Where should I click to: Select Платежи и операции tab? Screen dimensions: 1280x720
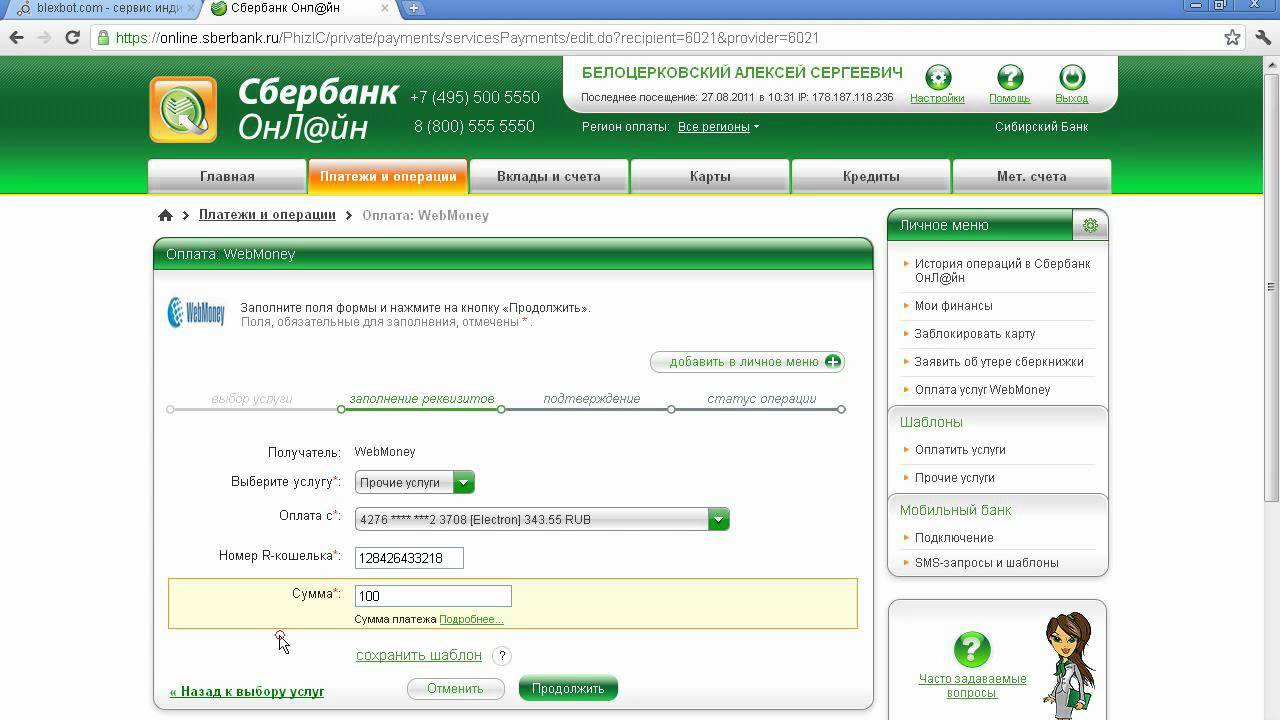pos(388,176)
